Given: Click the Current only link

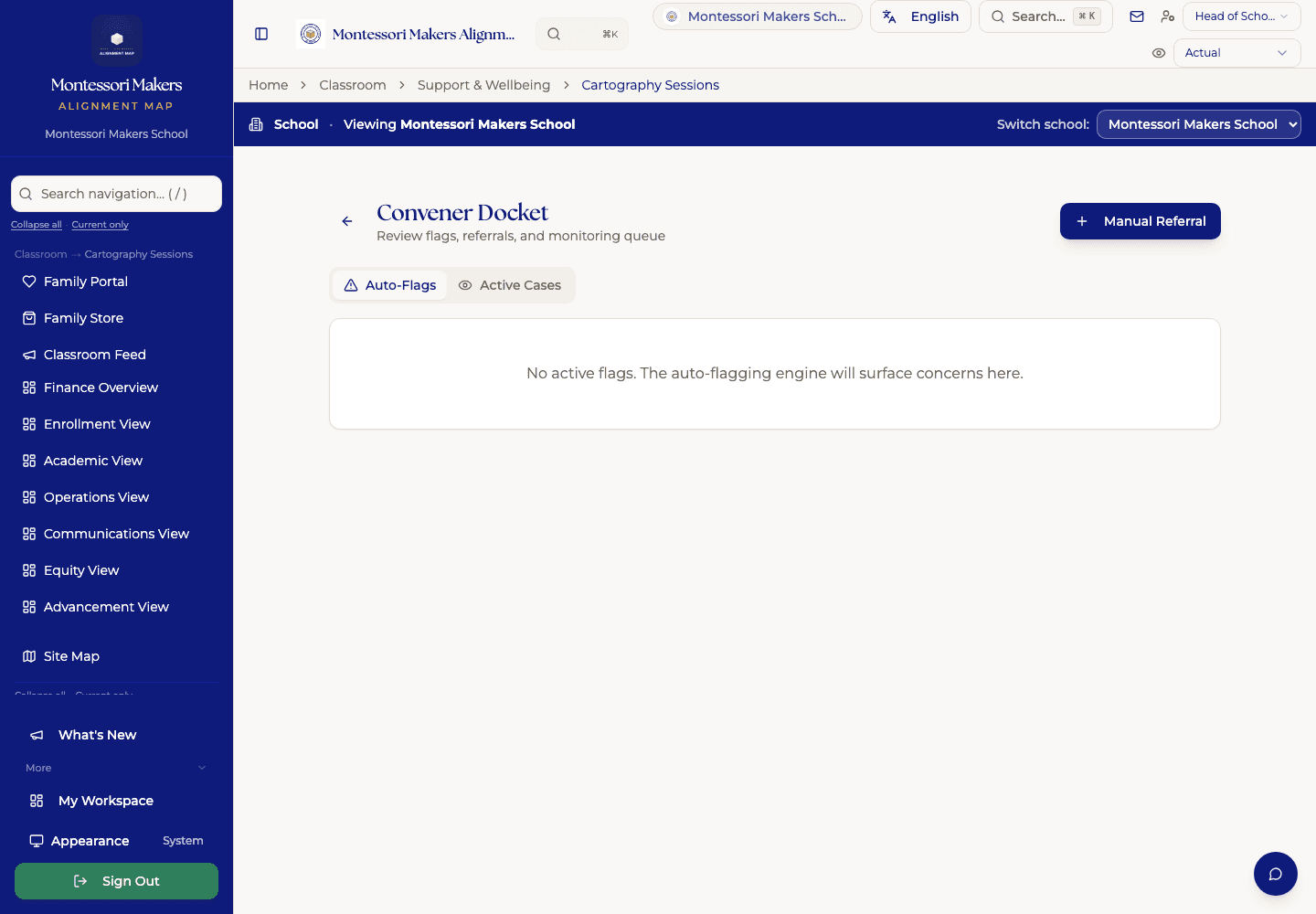Looking at the screenshot, I should [101, 225].
